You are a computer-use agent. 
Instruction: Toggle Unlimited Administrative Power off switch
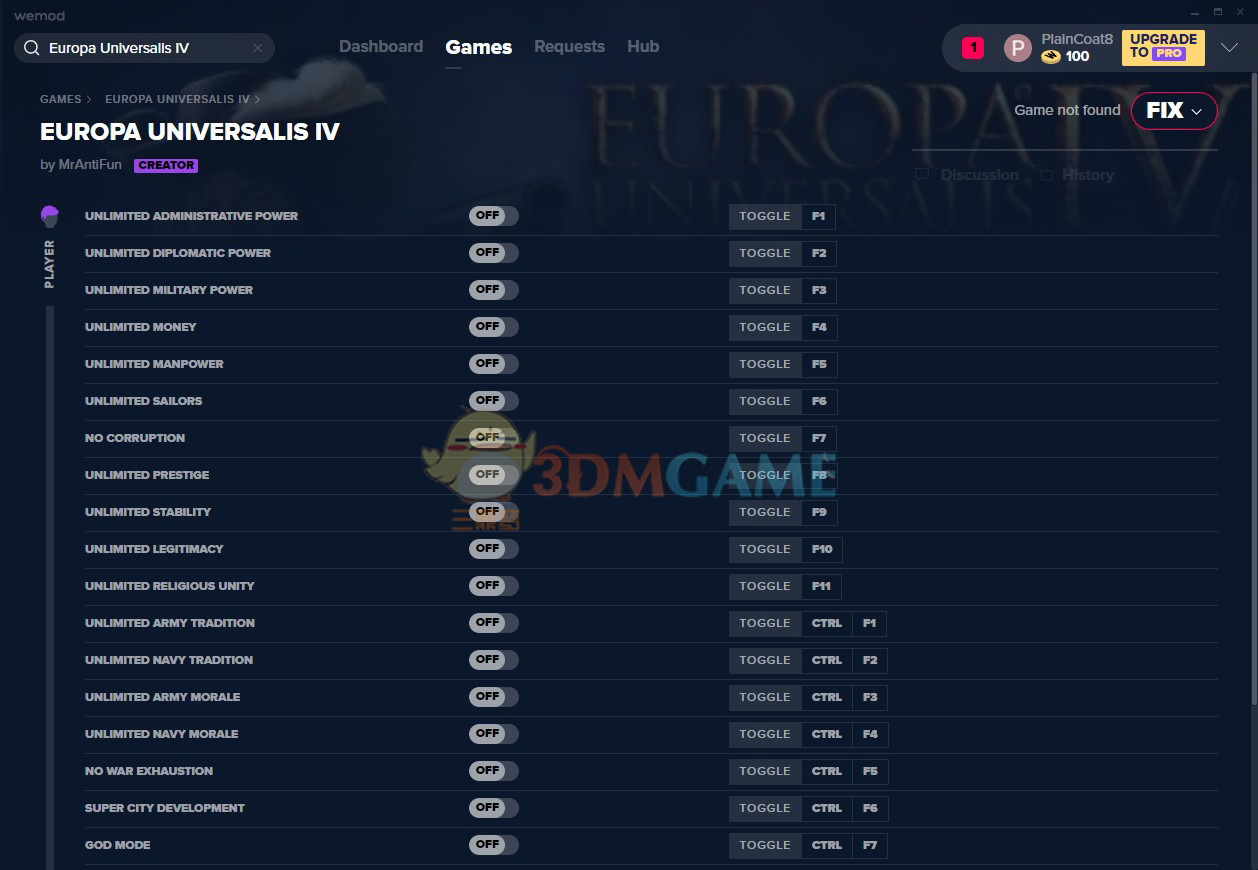point(494,216)
